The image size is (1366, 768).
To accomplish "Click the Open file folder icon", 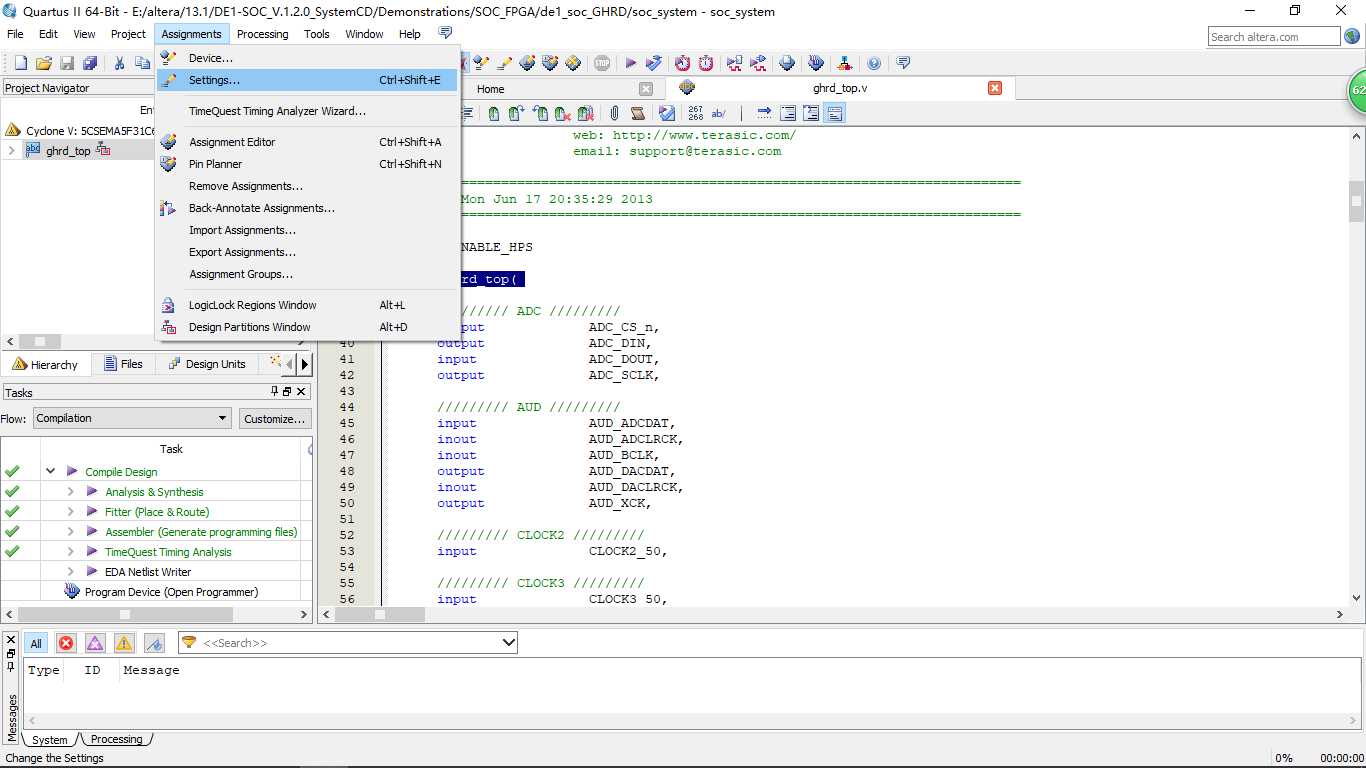I will point(43,63).
